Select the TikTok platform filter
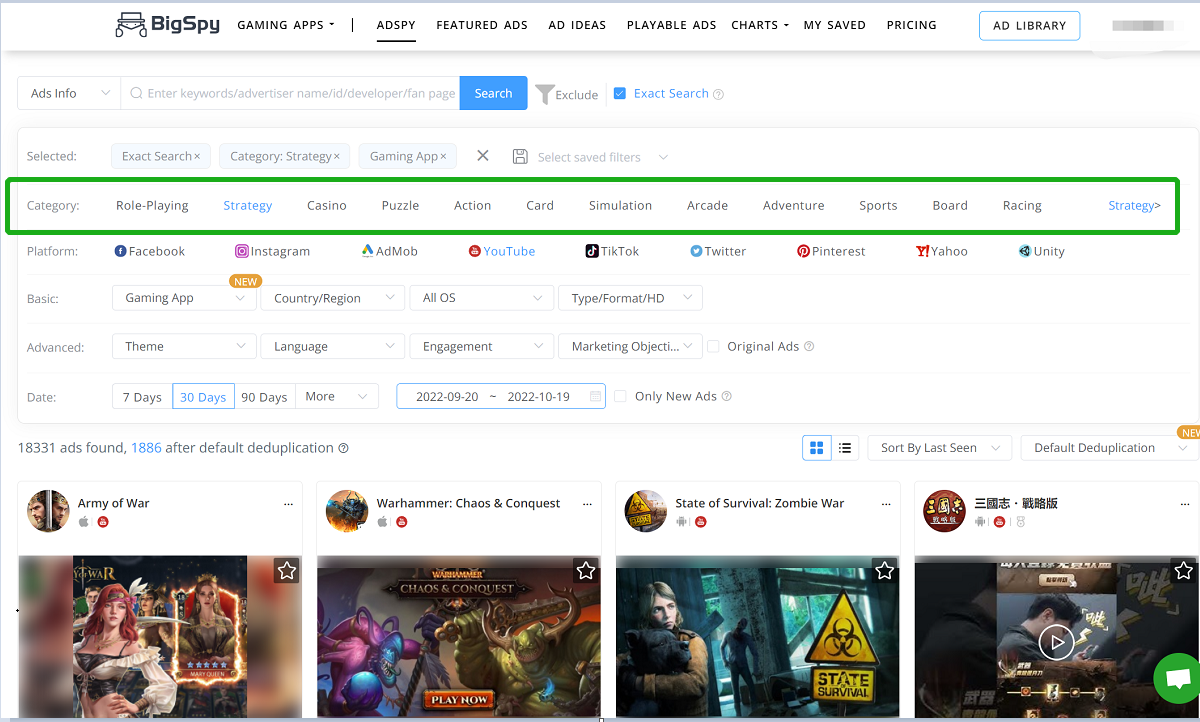1200x722 pixels. [x=612, y=251]
